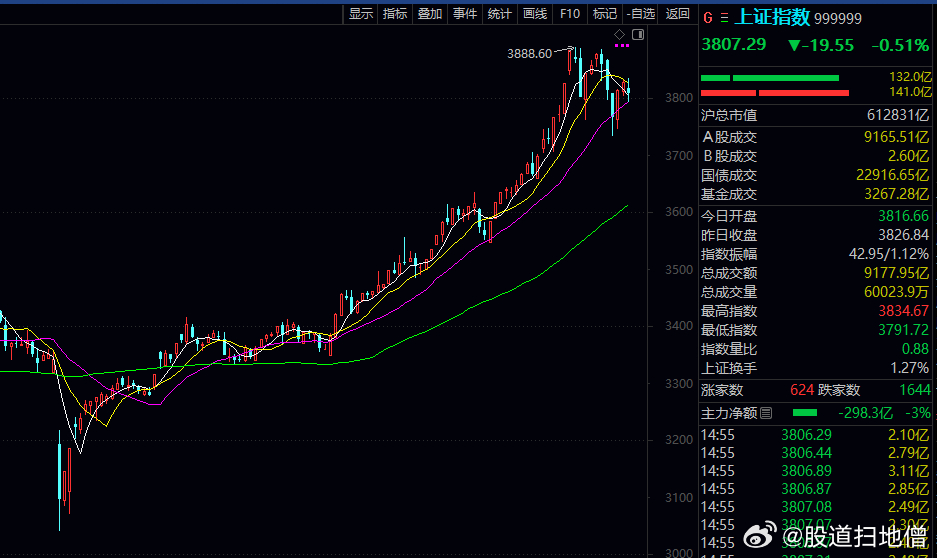Click the 最高指数 value 3834.67
This screenshot has height=558, width=937.
tap(904, 311)
